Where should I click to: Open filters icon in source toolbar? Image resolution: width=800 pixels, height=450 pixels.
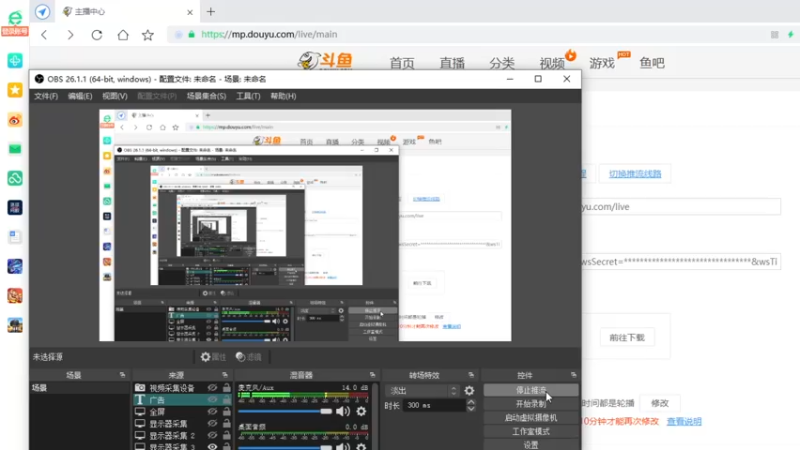point(241,357)
